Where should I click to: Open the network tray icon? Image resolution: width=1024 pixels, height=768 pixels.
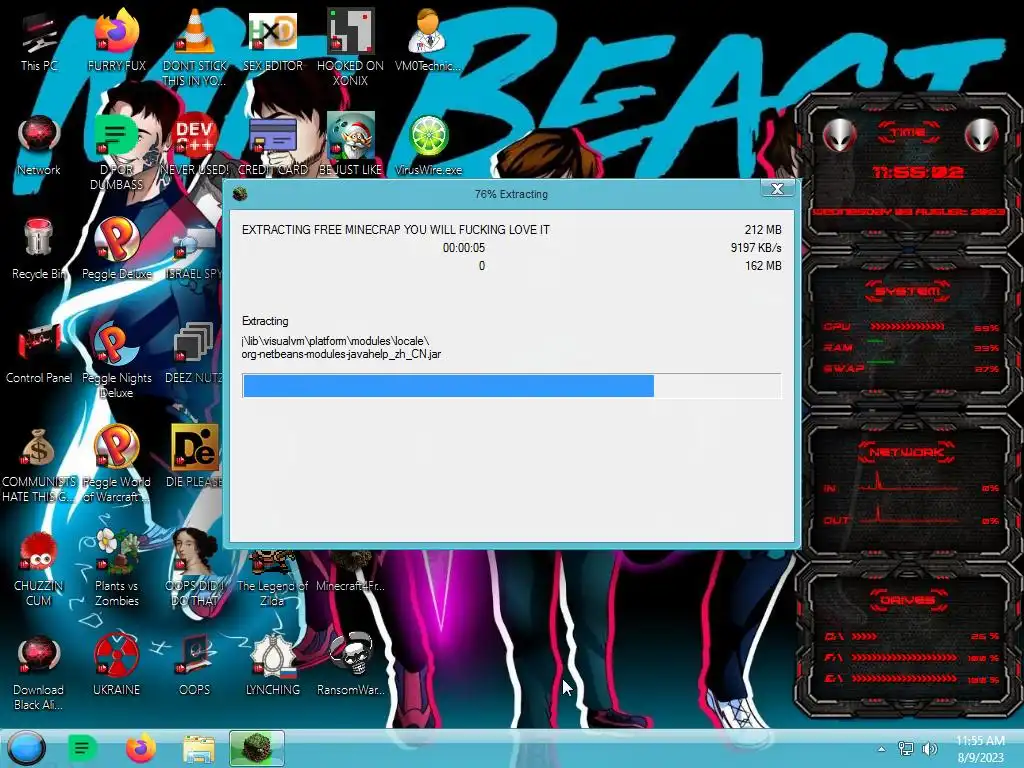906,749
